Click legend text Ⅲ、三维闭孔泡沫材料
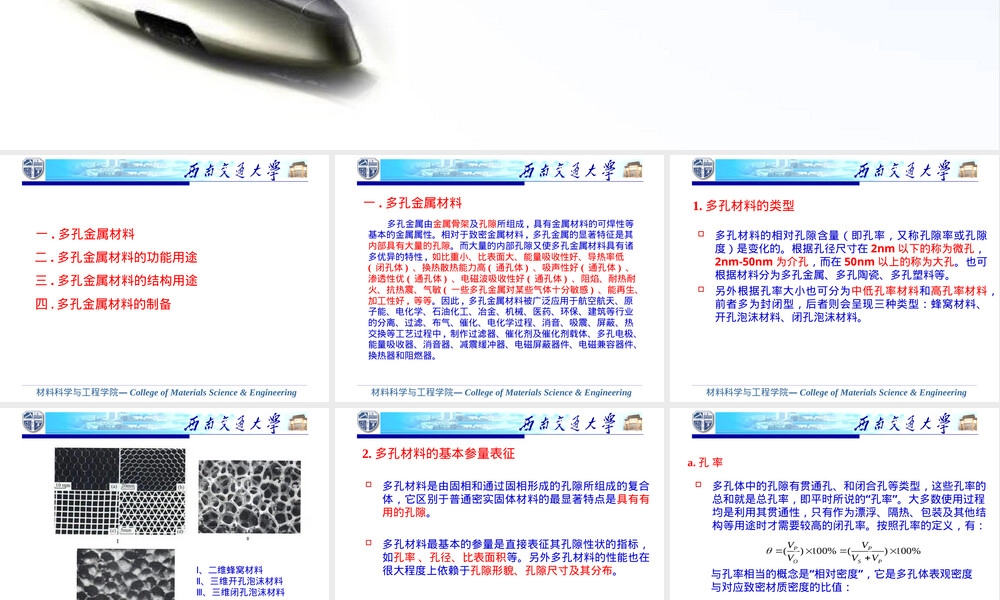Screen dimensions: 1000x600 point(240,592)
